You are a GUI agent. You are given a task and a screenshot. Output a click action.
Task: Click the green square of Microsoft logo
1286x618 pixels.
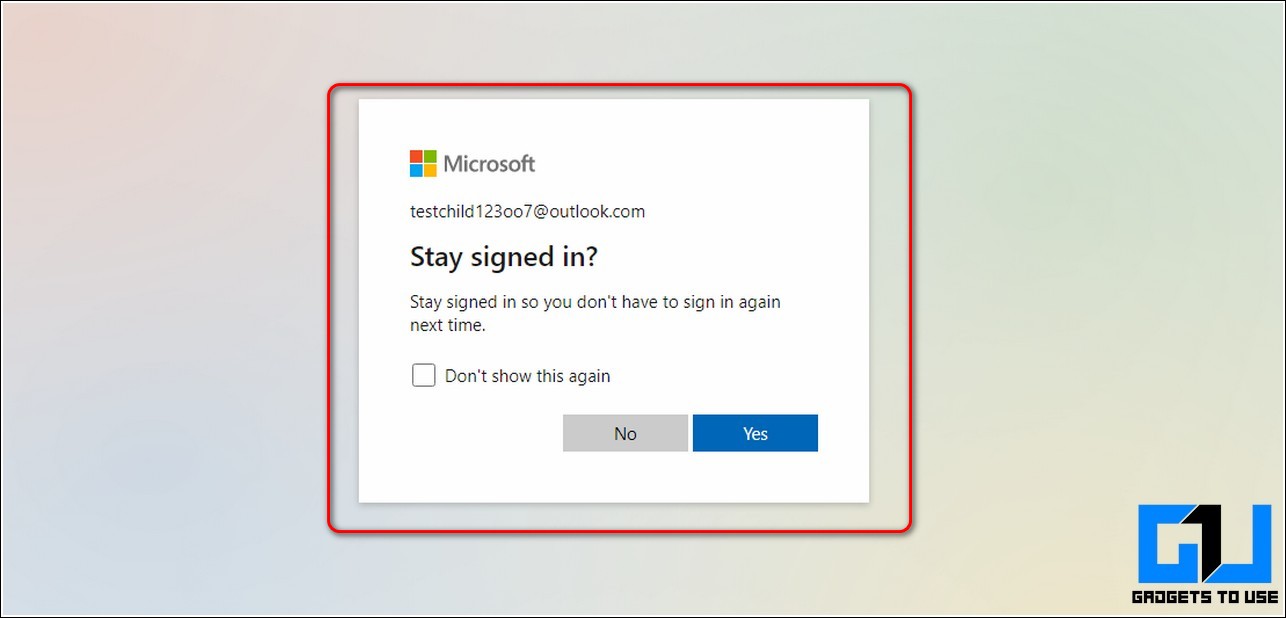[430, 156]
